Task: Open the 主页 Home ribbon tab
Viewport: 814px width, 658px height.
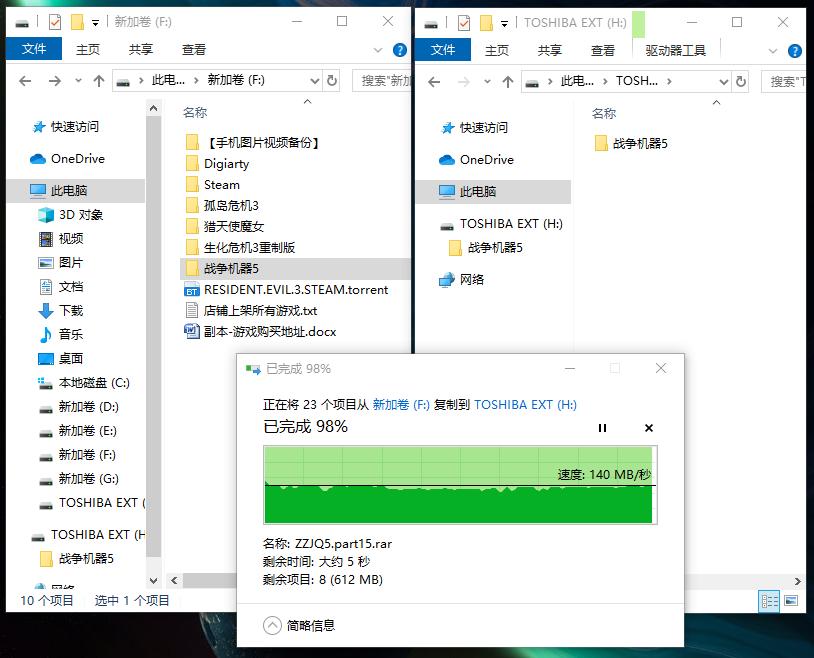Action: click(89, 49)
